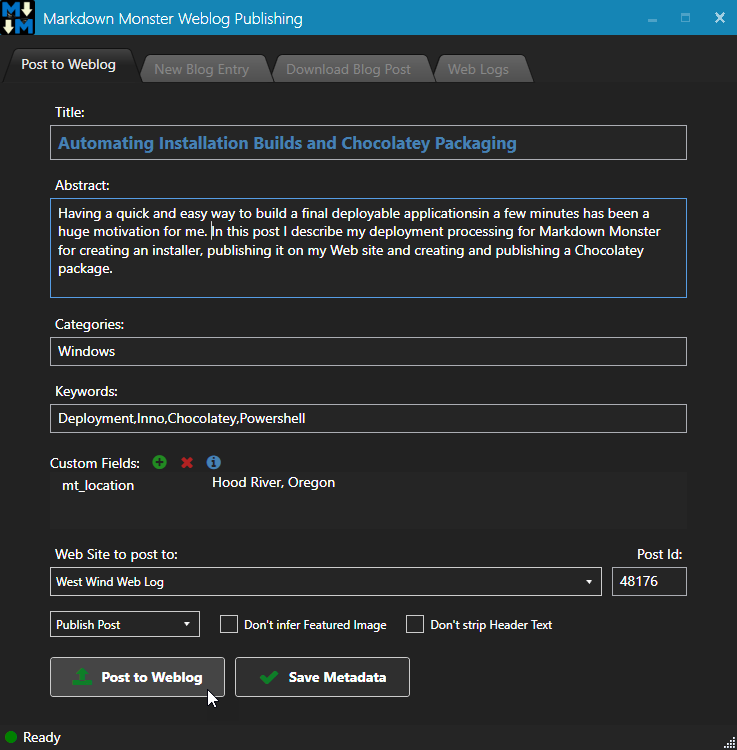Image resolution: width=737 pixels, height=750 pixels.
Task: Add a new custom field with the plus icon
Action: tap(159, 462)
